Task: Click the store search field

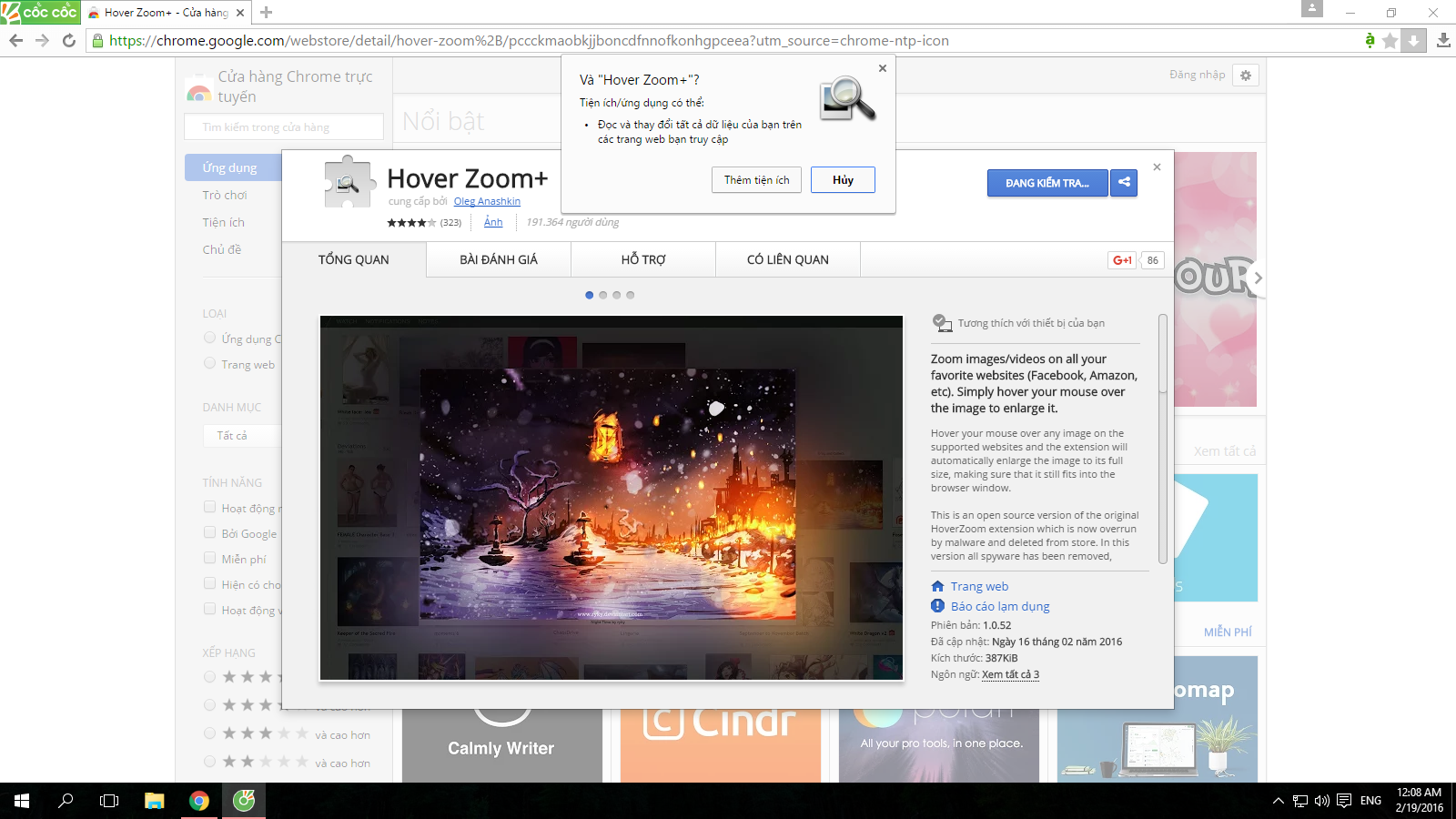Action: click(284, 126)
